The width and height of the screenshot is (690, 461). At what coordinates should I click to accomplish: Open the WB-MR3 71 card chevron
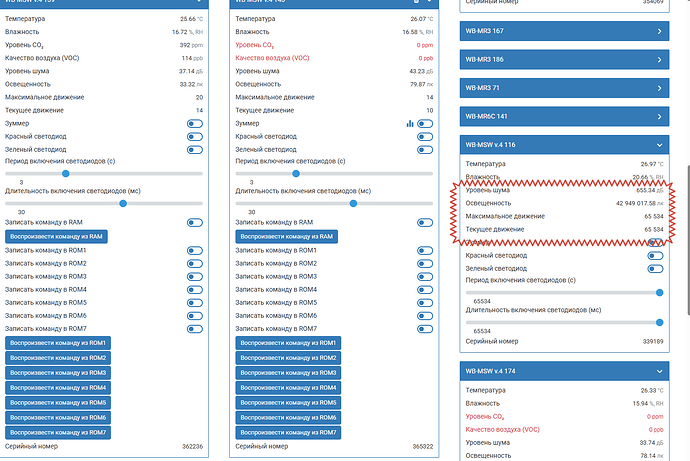pyautogui.click(x=659, y=88)
